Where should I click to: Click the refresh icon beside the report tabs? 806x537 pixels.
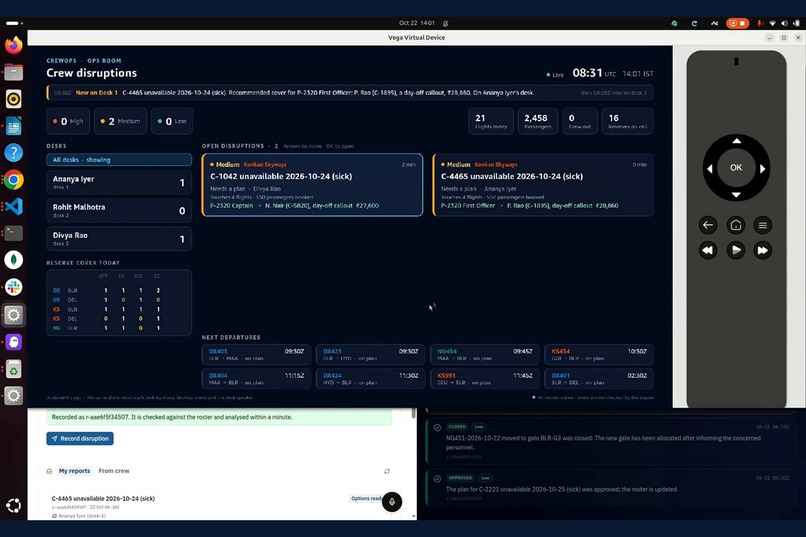(387, 471)
